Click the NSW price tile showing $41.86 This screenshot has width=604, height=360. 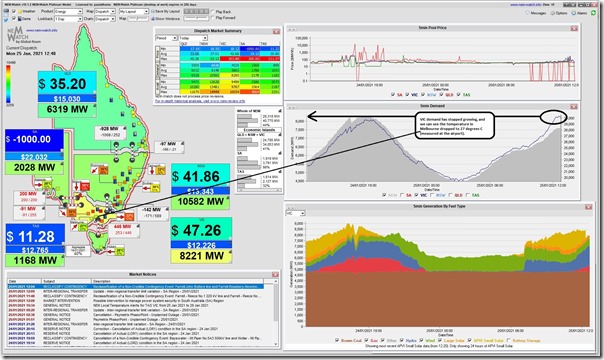click(200, 176)
